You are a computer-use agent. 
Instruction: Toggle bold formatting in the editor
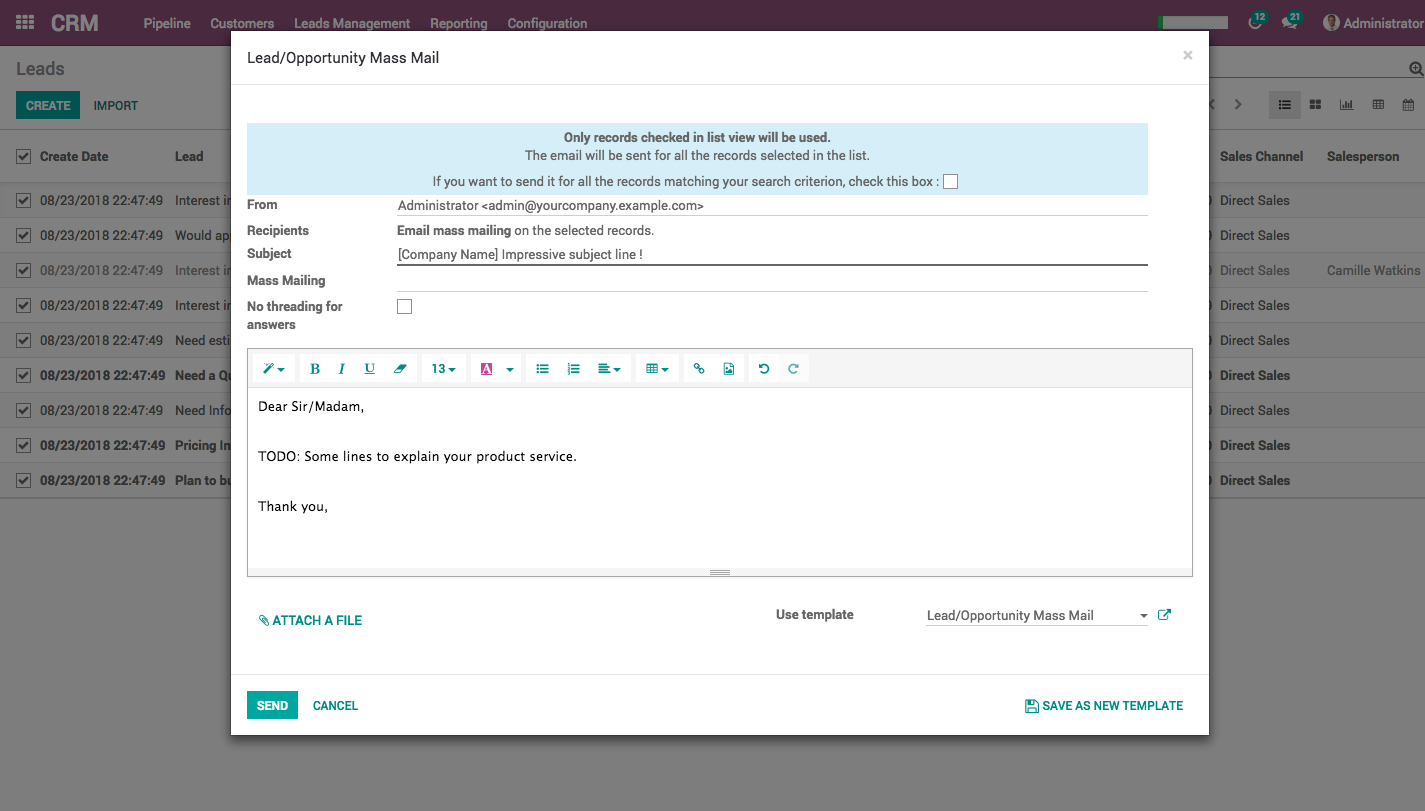click(315, 369)
